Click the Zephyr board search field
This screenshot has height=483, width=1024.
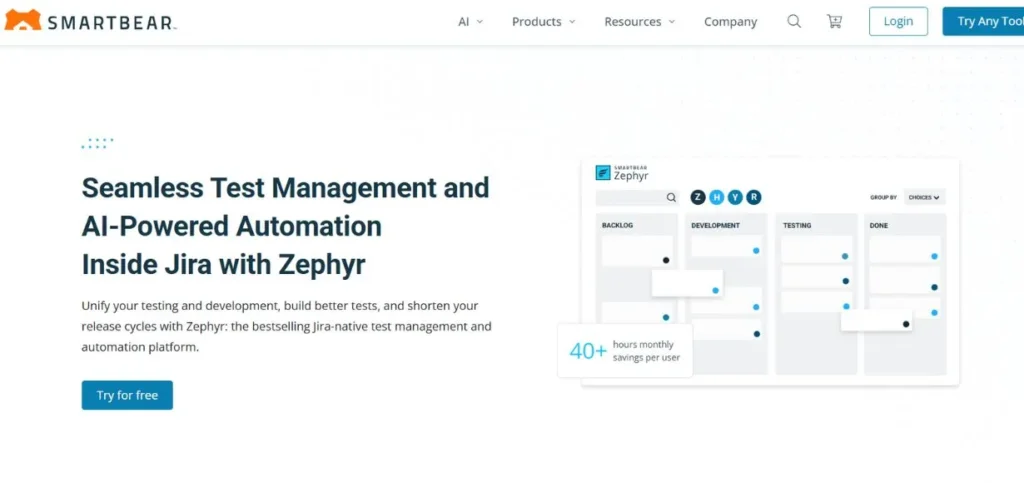(x=637, y=197)
